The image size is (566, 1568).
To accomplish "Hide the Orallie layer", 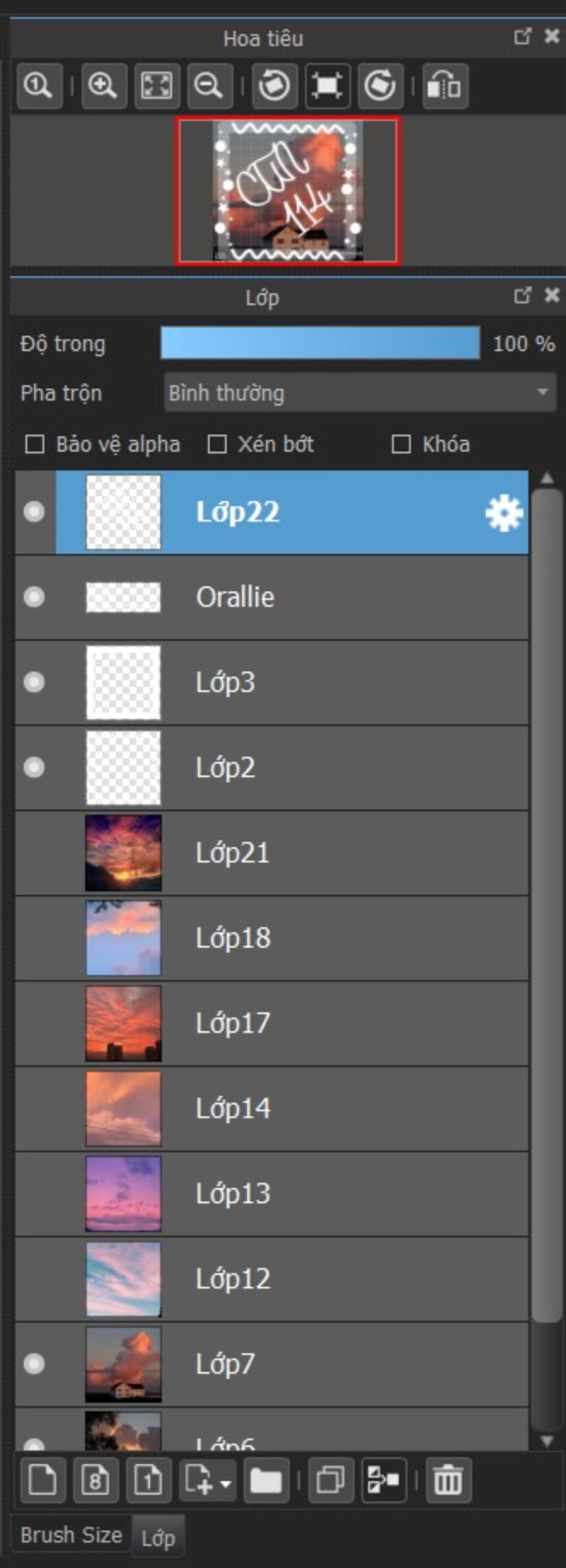I will 34,597.
